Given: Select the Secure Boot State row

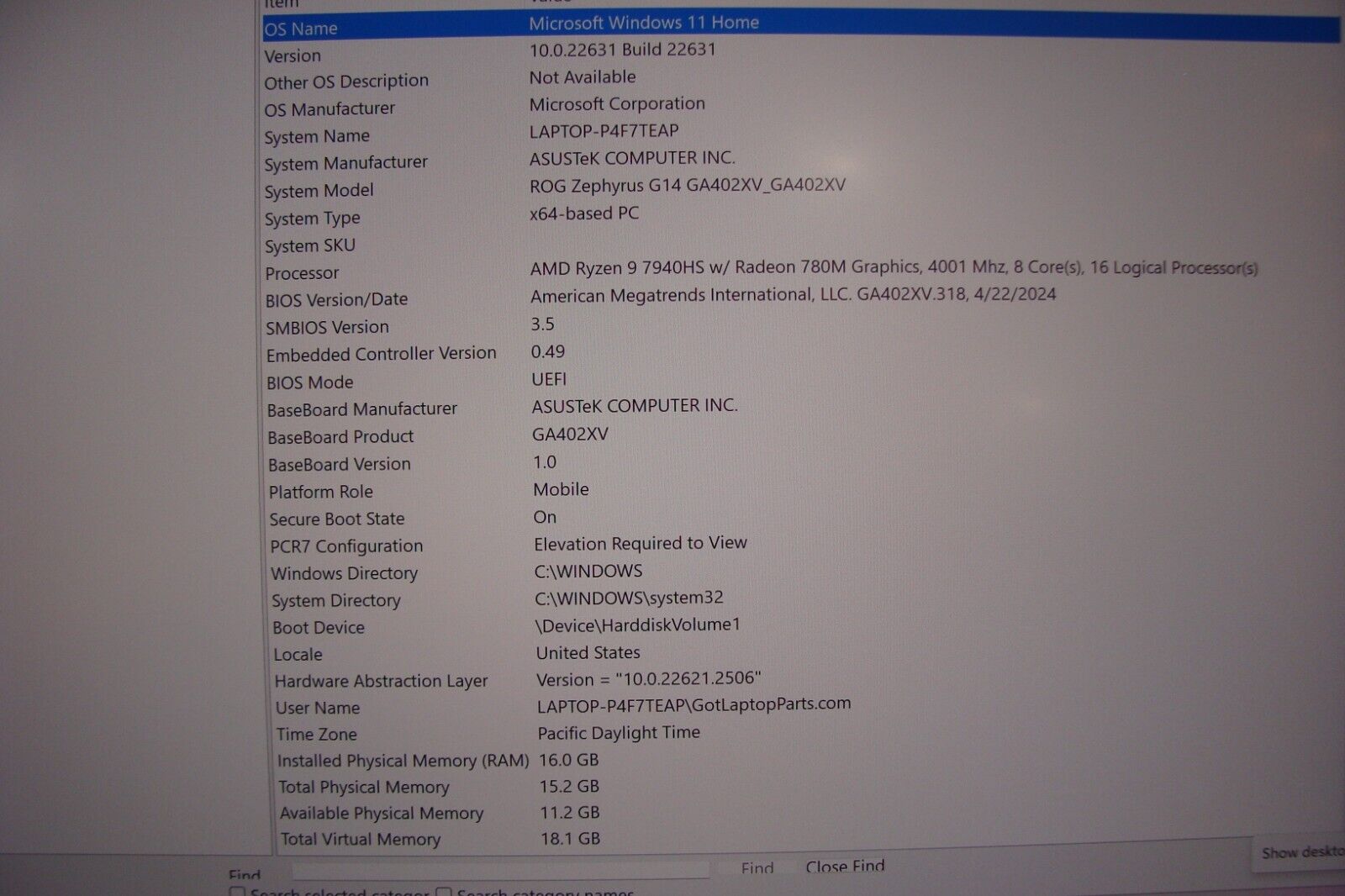Looking at the screenshot, I should [801, 519].
